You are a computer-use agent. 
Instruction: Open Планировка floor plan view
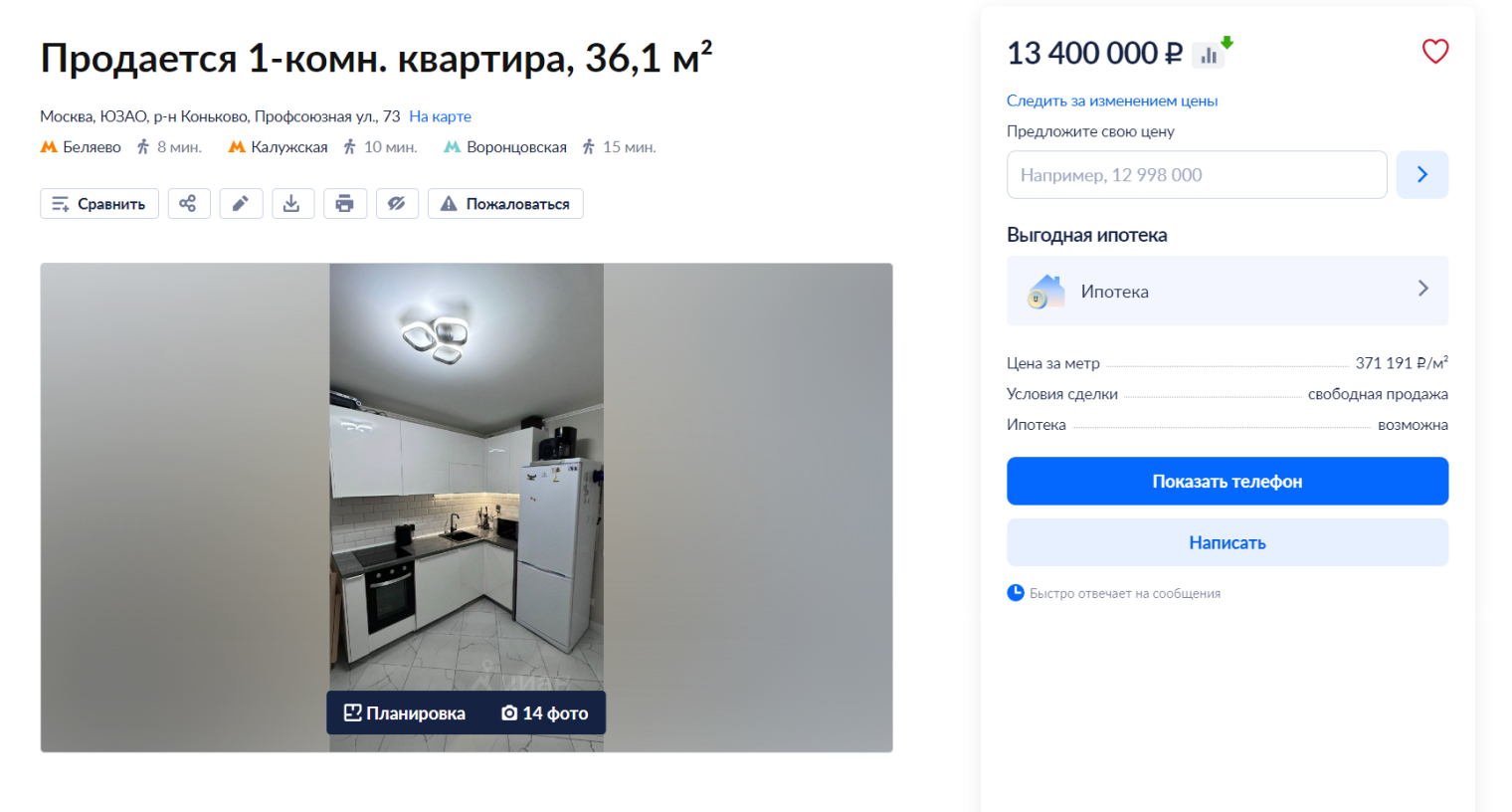(404, 713)
